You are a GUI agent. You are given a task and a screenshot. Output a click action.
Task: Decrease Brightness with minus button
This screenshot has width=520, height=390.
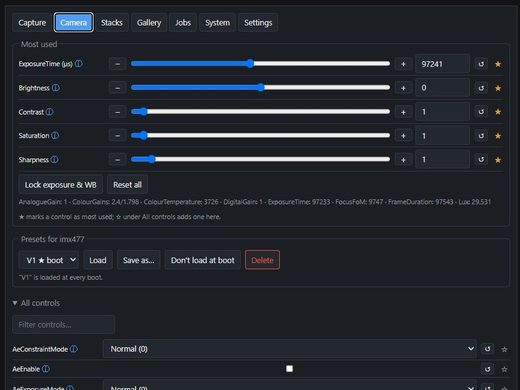117,88
